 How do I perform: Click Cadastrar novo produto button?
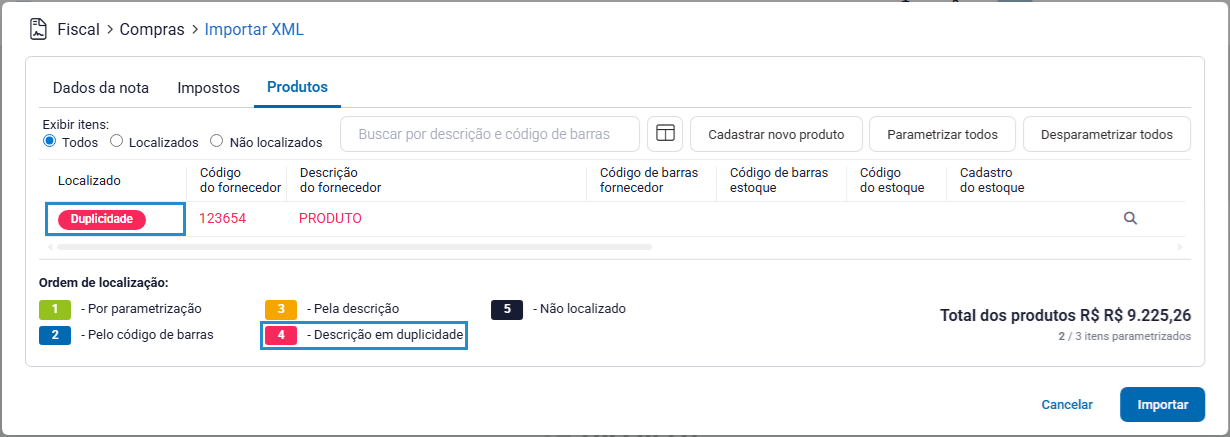point(776,134)
